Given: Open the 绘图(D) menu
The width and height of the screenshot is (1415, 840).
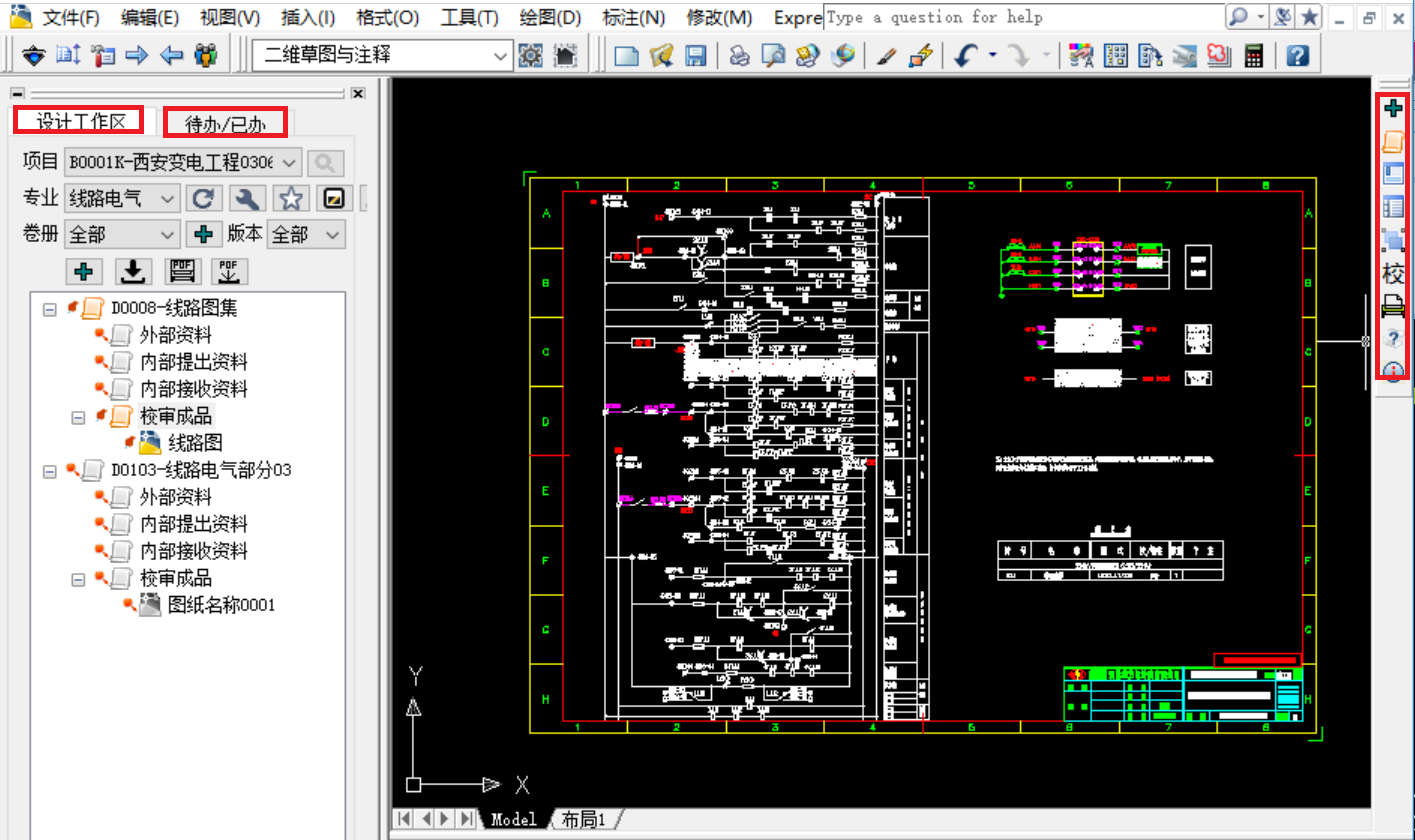Looking at the screenshot, I should 550,17.
